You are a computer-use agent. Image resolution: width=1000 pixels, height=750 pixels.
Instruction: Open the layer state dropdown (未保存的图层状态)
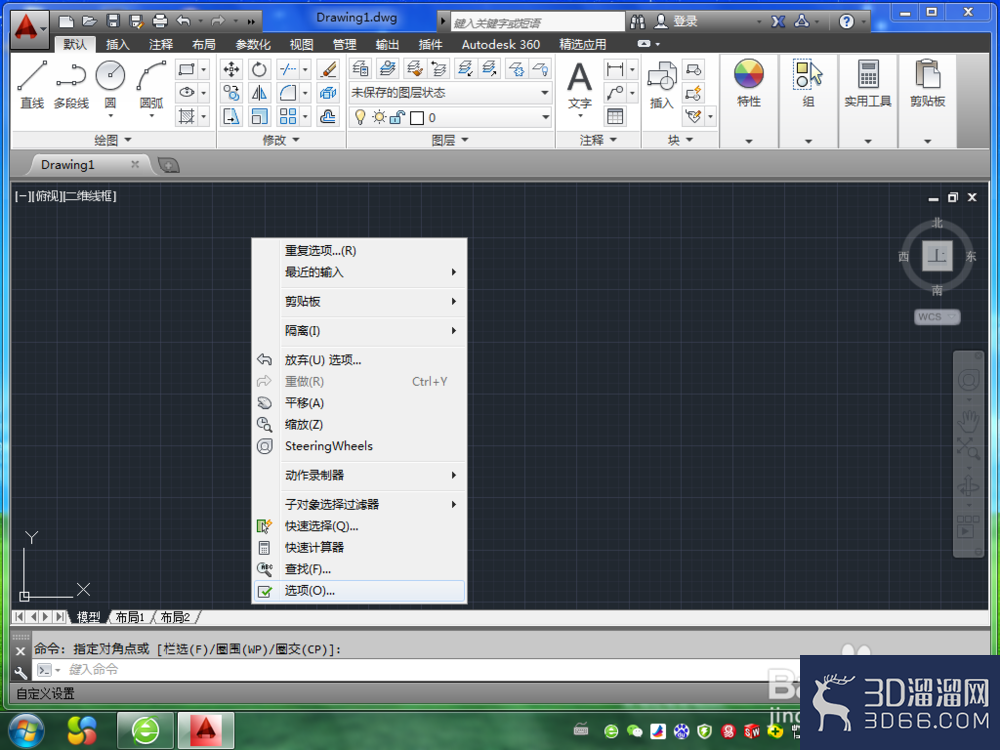click(450, 93)
